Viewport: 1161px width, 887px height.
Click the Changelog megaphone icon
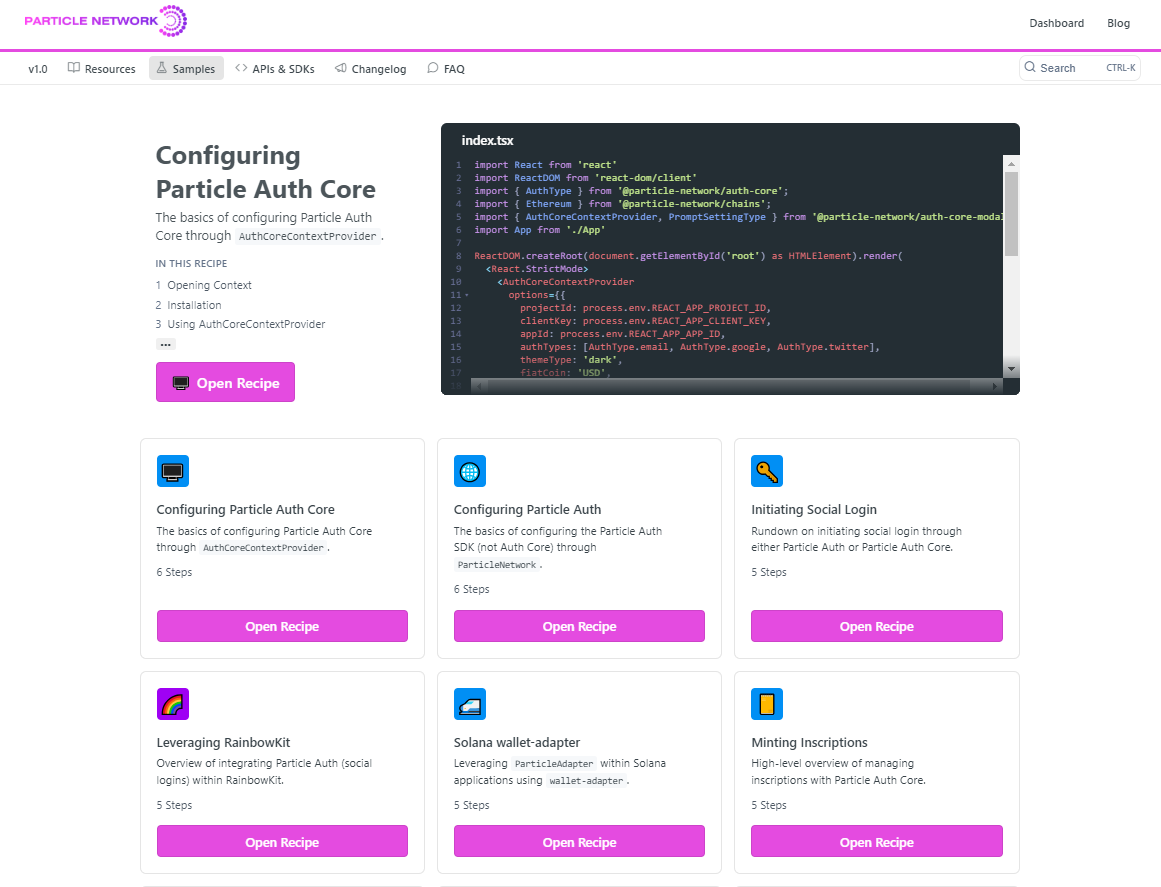pos(341,67)
